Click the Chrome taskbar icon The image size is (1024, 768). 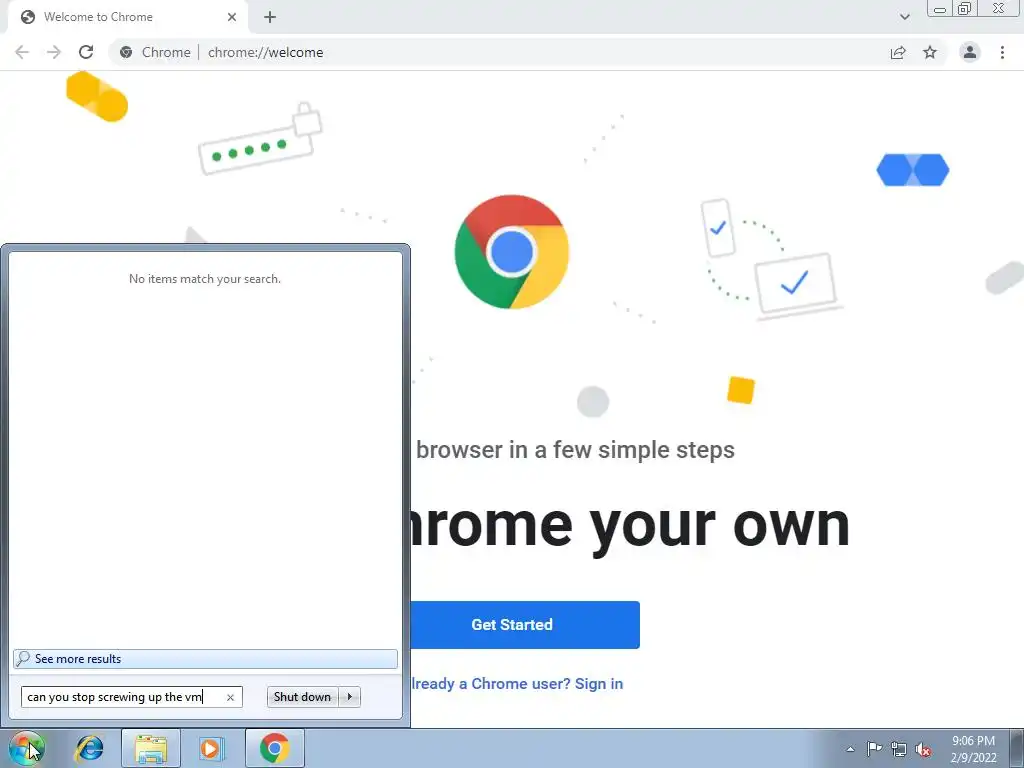[x=274, y=748]
